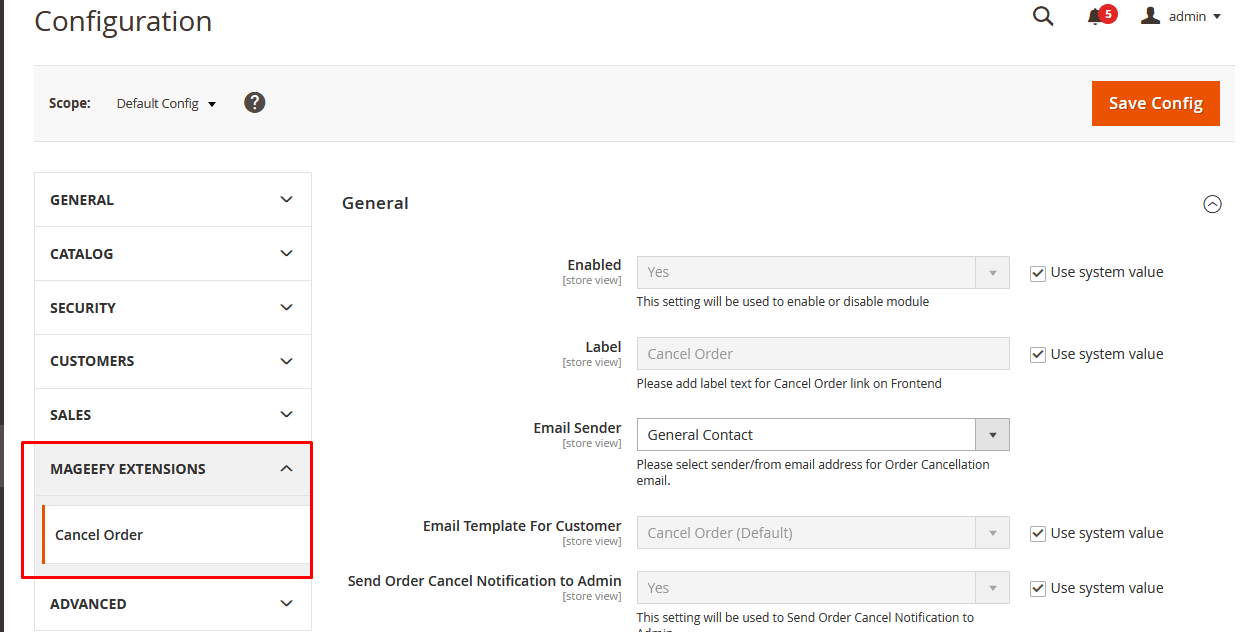Screen dimensions: 1254x632
Task: Expand the ADVANCED configuration tab
Action: pyautogui.click(x=172, y=604)
